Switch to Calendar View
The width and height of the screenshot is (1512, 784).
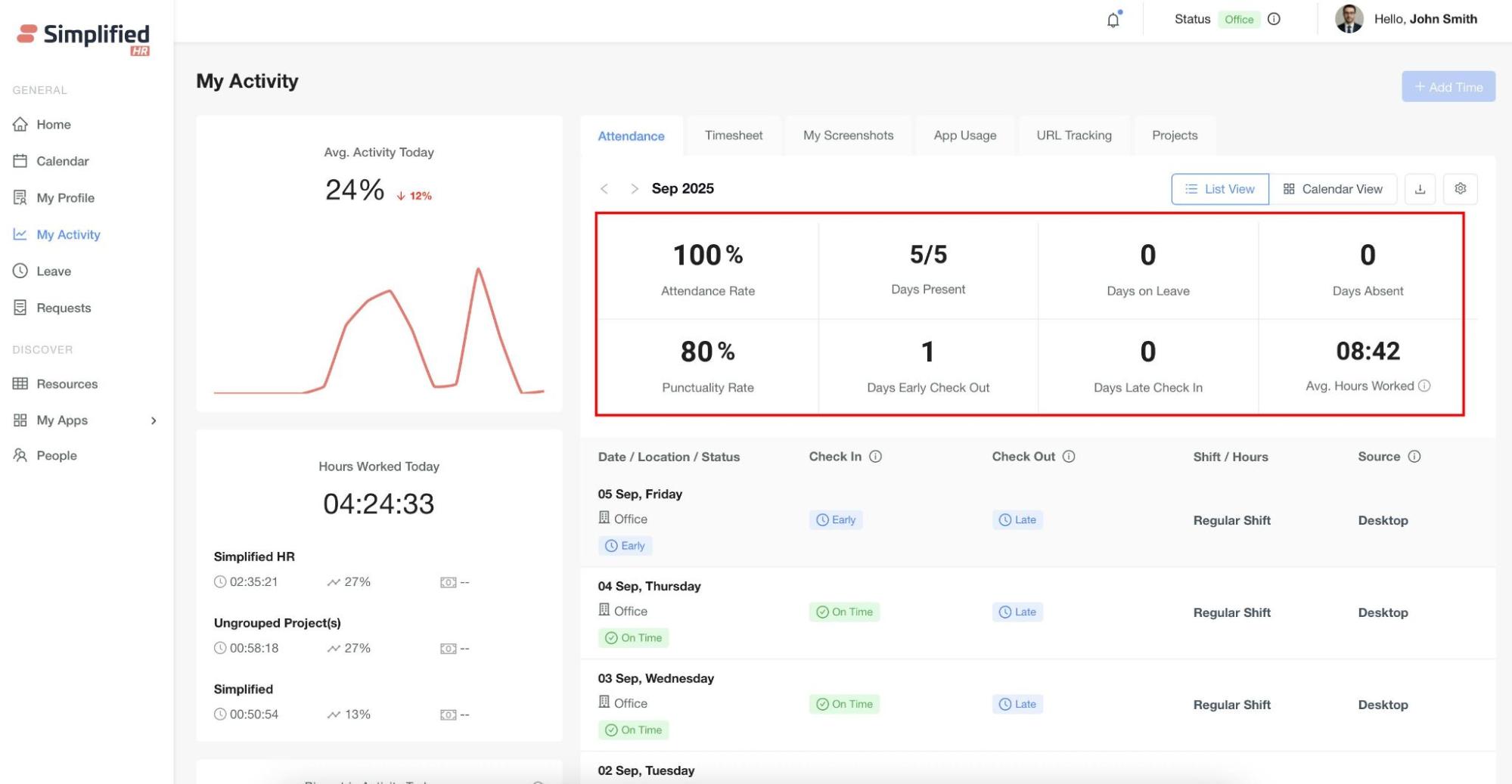point(1333,189)
